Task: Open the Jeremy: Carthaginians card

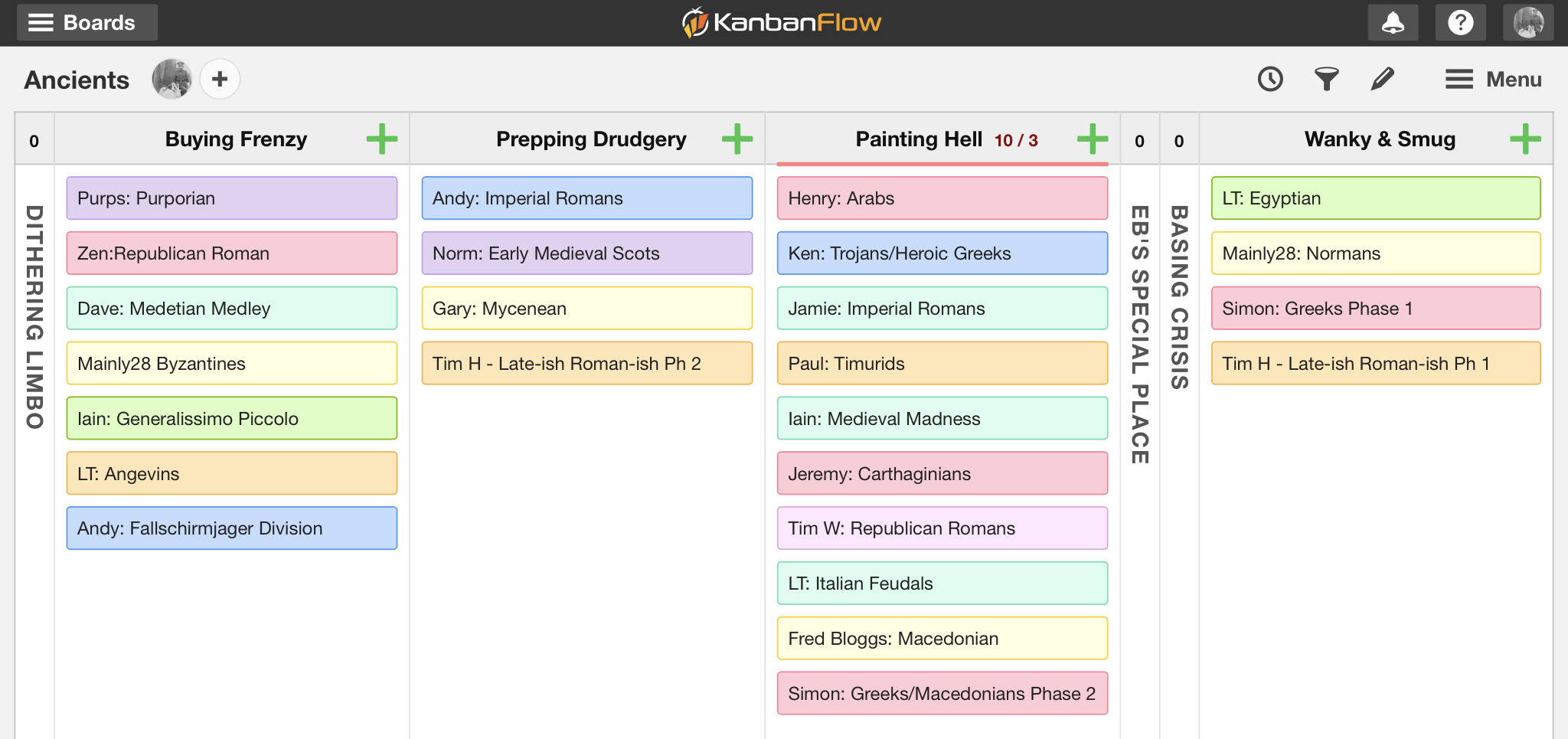Action: [x=942, y=473]
